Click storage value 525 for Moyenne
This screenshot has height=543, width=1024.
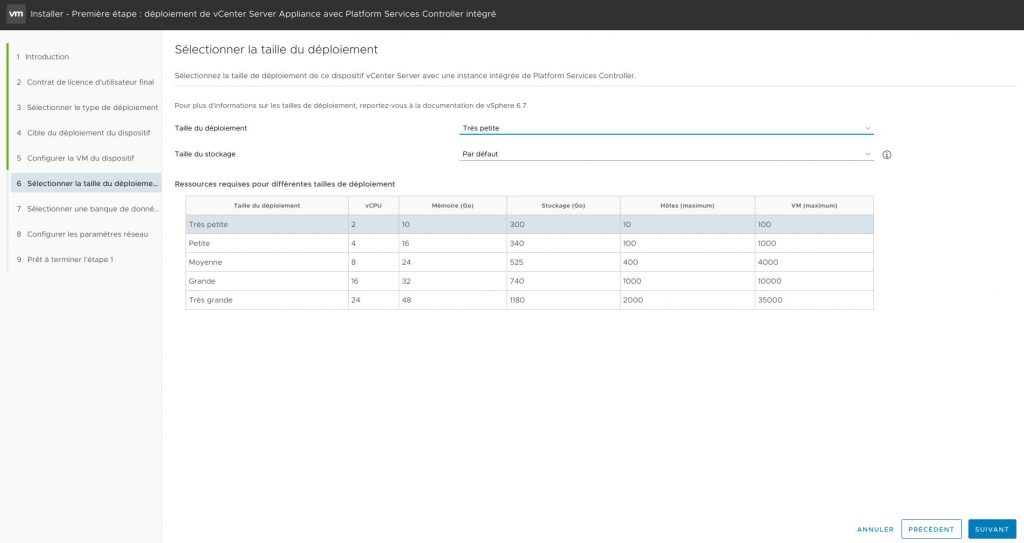(x=517, y=262)
